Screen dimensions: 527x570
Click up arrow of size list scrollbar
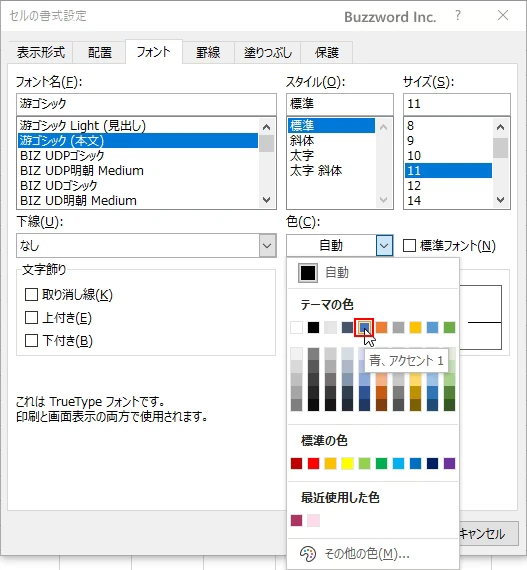pyautogui.click(x=500, y=127)
